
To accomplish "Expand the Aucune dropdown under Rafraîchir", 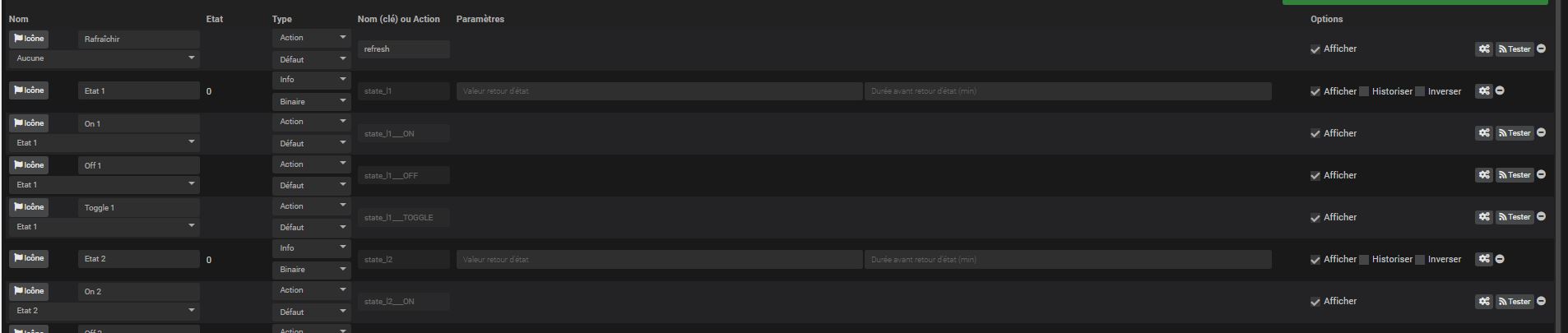I will [104, 58].
